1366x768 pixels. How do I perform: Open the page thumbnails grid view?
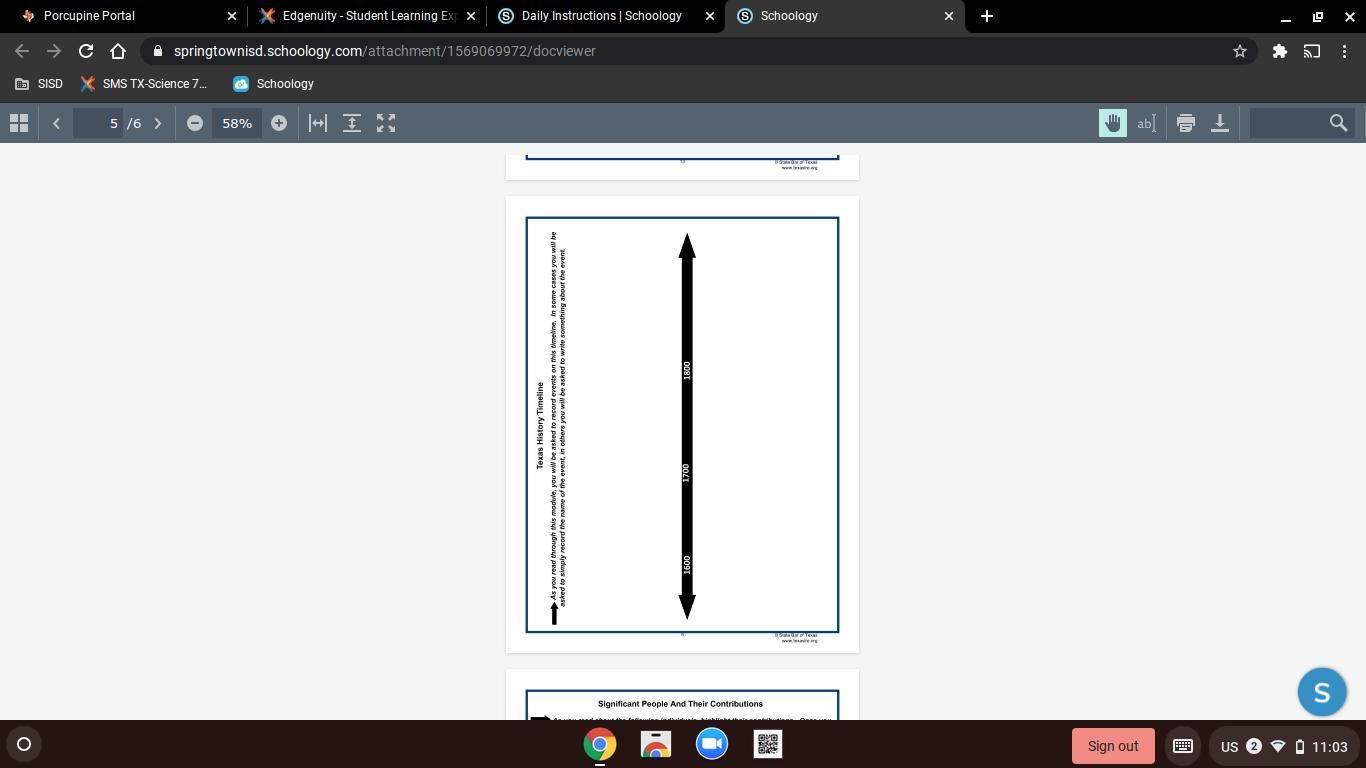click(18, 123)
